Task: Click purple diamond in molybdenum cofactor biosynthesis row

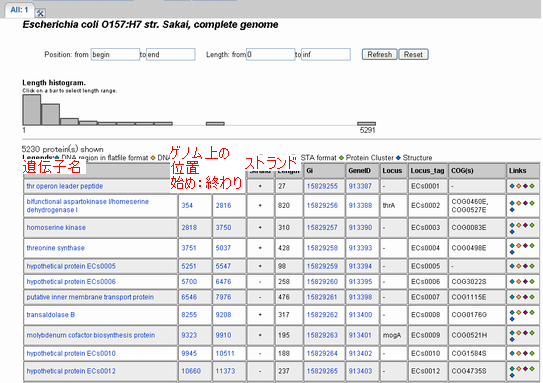Action: point(525,333)
